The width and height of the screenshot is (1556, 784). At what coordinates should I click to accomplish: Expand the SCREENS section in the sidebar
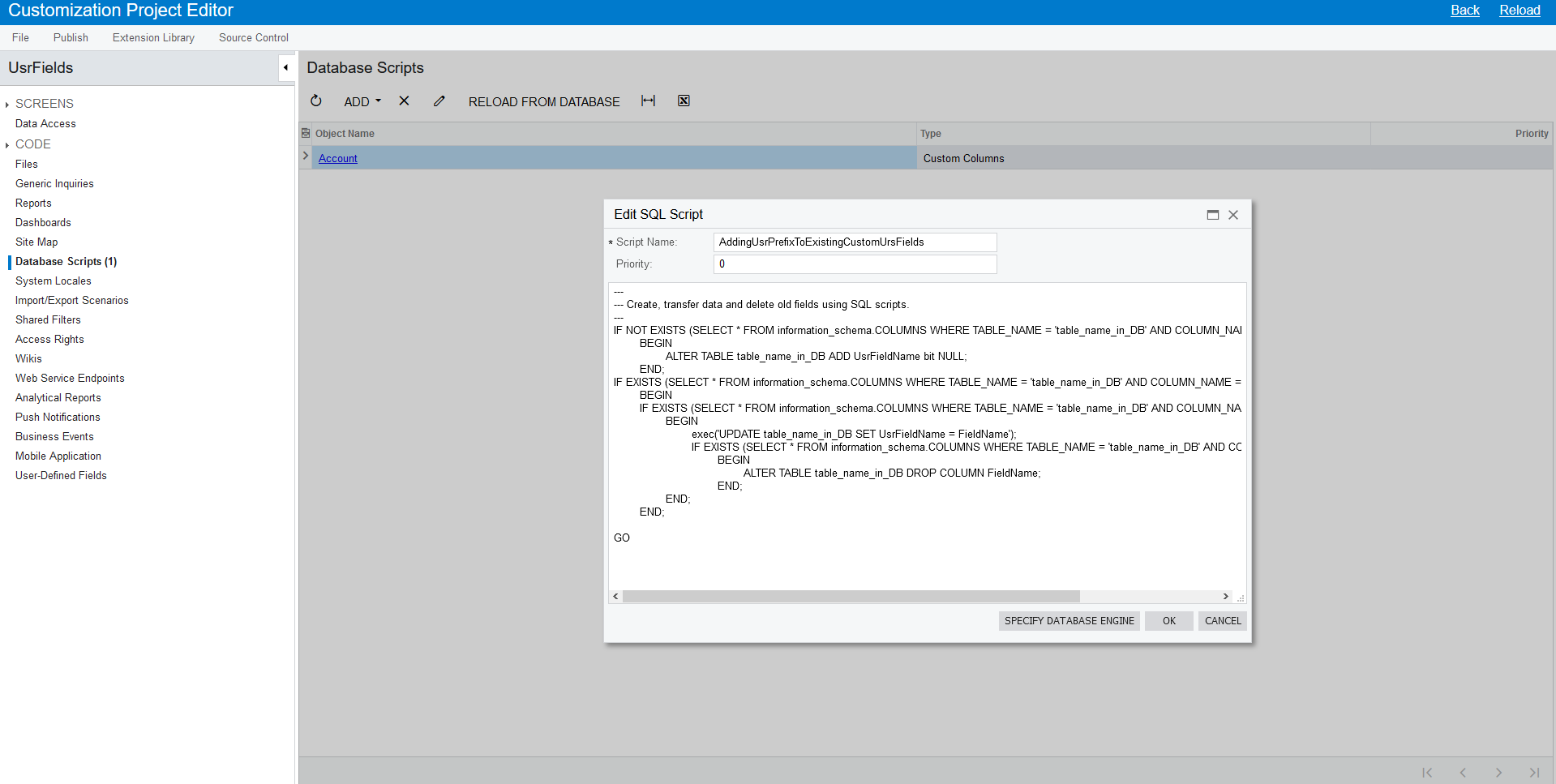tap(6, 103)
